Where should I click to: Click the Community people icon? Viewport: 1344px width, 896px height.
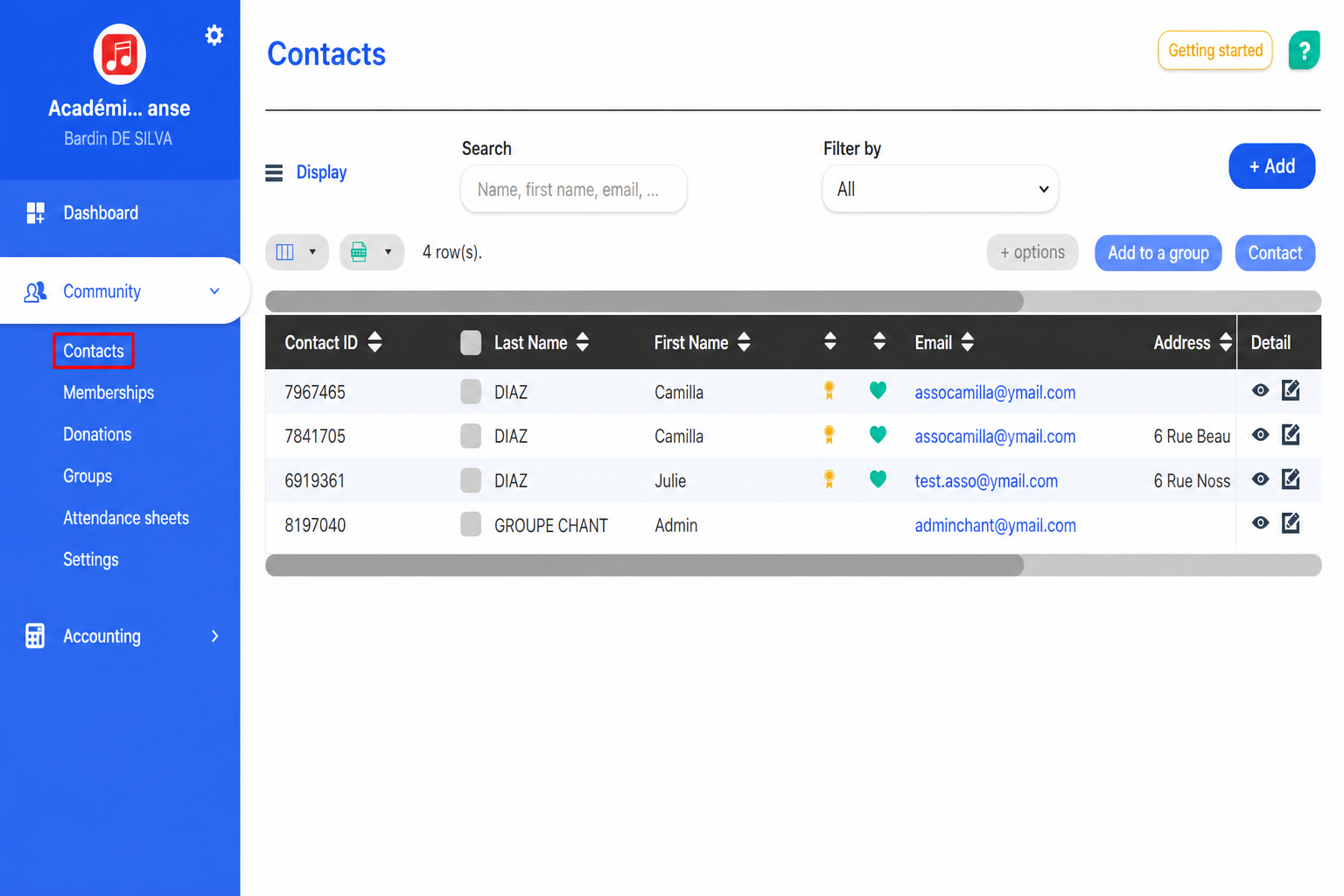coord(35,291)
